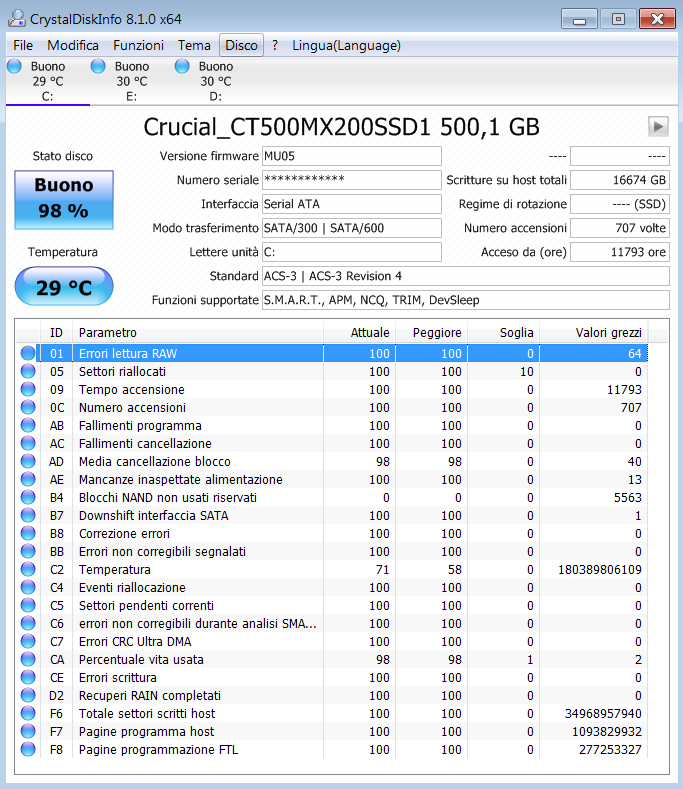Click the status orb for drive E:
Image resolution: width=683 pixels, height=789 pixels.
[98, 66]
